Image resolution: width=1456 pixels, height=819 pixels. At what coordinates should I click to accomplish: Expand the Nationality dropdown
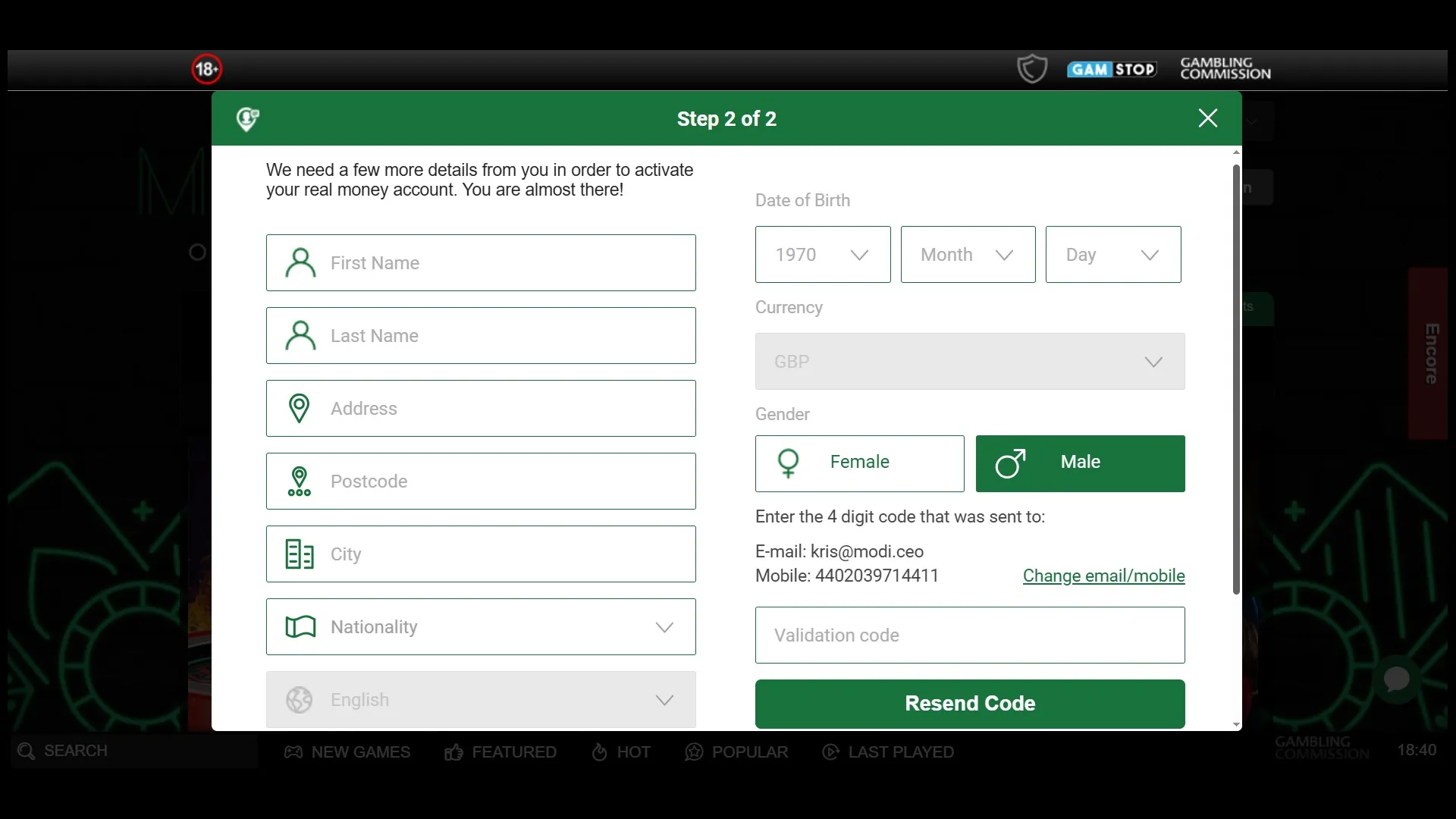point(481,627)
